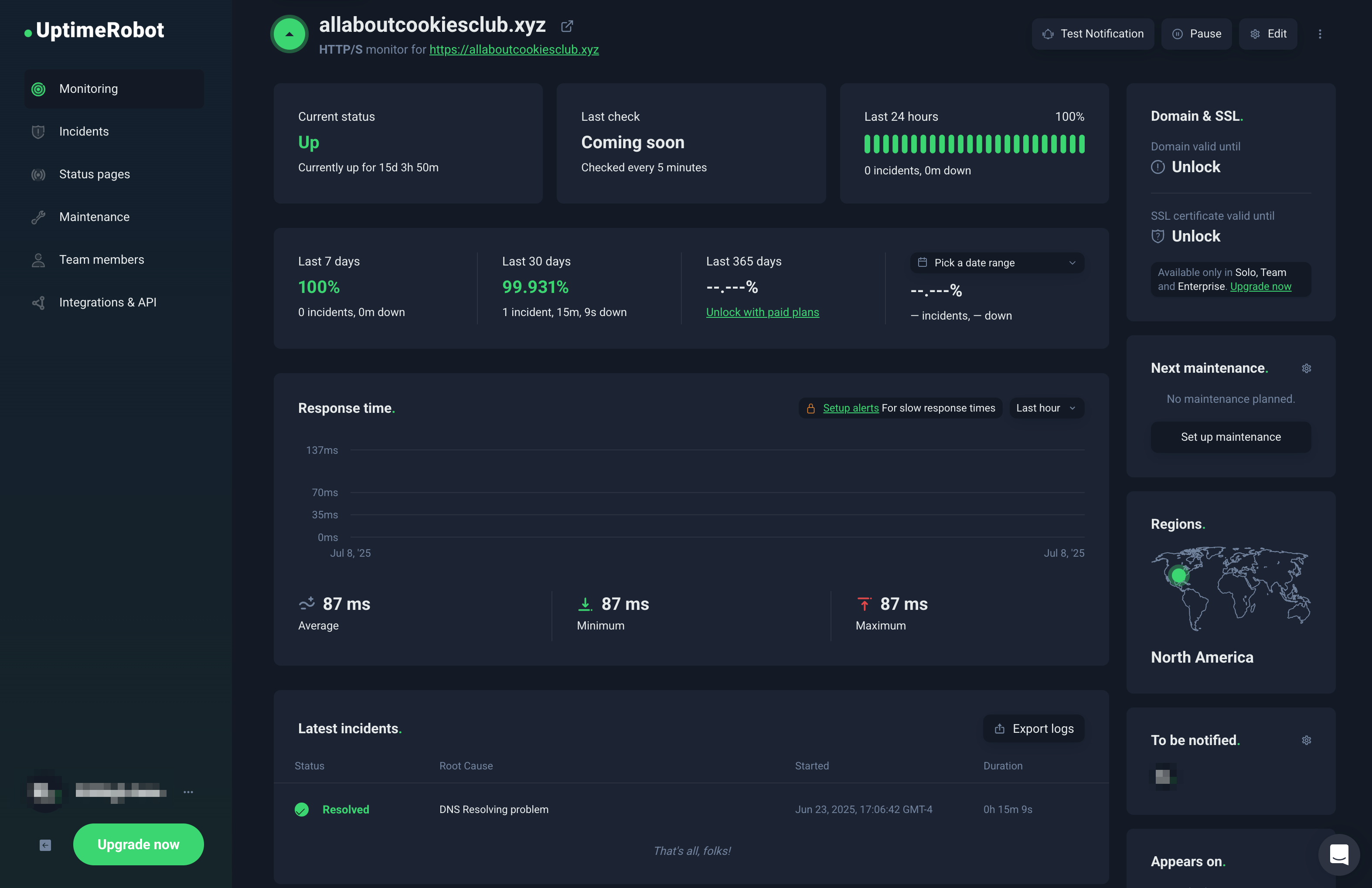Image resolution: width=1372 pixels, height=888 pixels.
Task: Open the Monitoring section
Action: tap(113, 89)
